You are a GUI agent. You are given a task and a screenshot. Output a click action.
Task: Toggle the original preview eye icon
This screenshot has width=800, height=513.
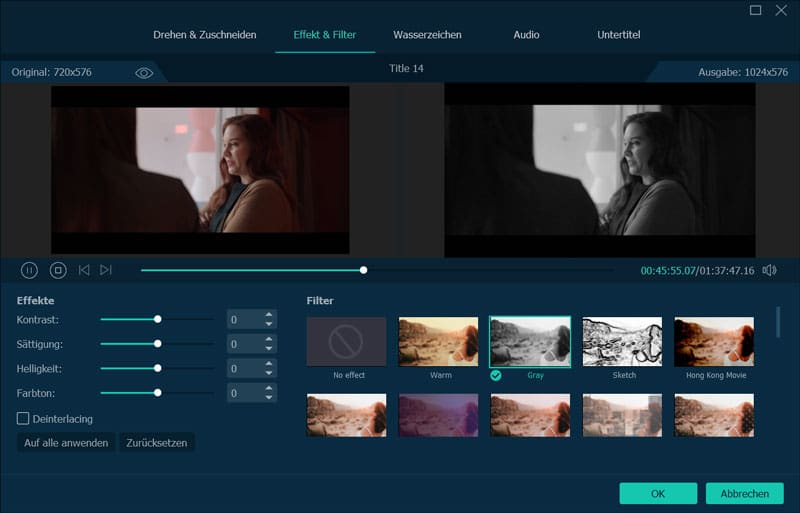144,73
